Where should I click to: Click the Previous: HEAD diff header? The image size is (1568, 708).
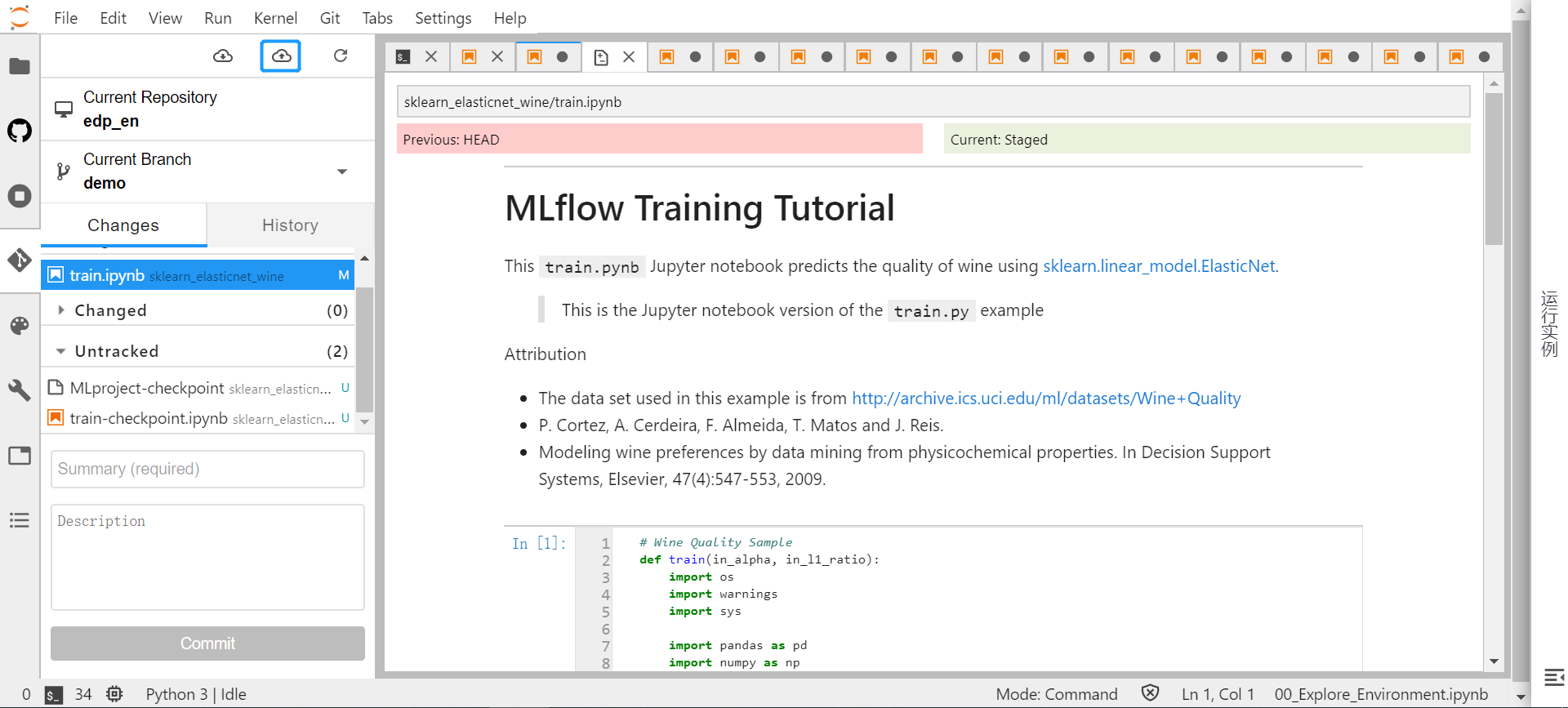(x=660, y=139)
